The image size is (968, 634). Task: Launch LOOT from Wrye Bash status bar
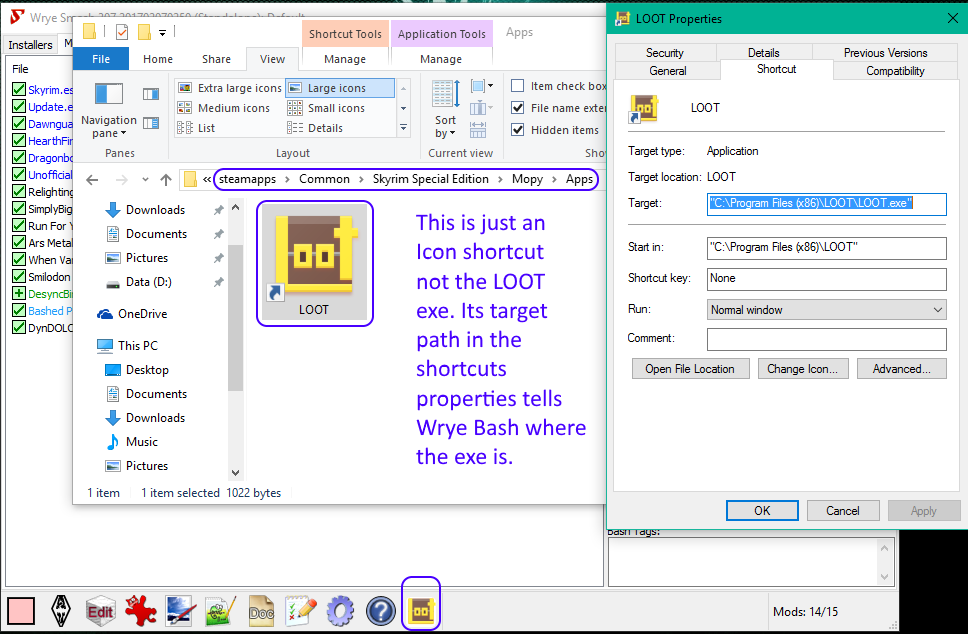tap(420, 609)
